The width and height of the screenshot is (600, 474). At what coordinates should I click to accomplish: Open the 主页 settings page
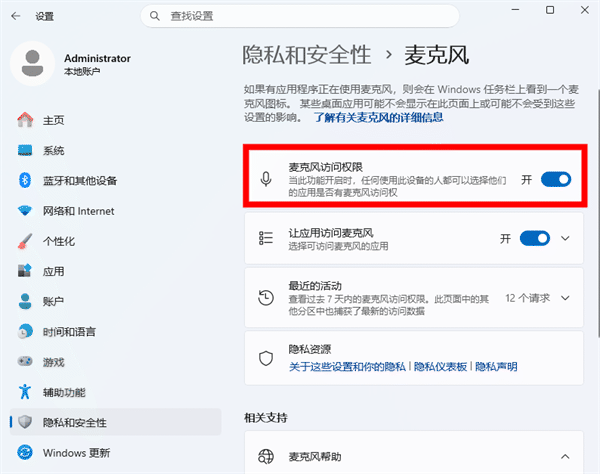point(116,120)
